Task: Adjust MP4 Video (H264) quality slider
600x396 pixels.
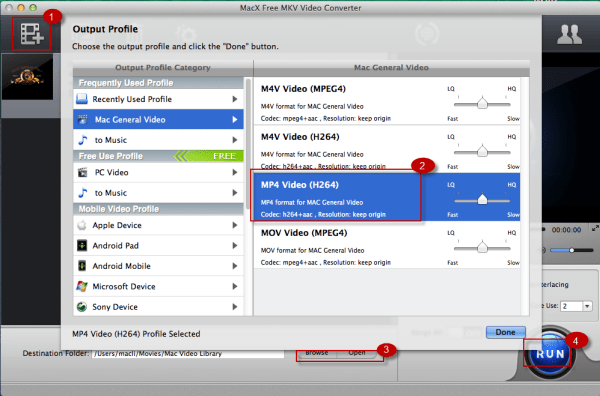Action: tap(482, 200)
